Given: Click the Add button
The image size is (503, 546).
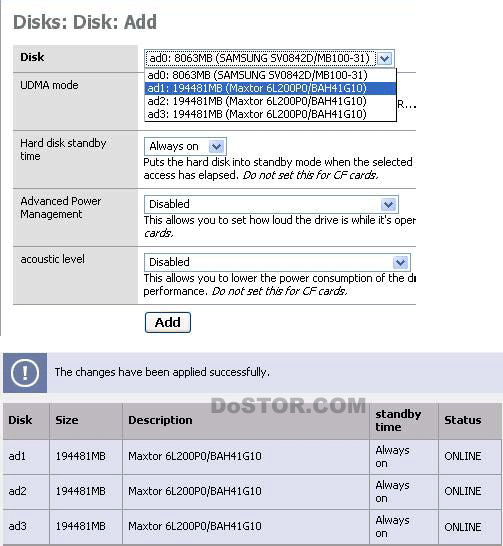Looking at the screenshot, I should coord(168,322).
